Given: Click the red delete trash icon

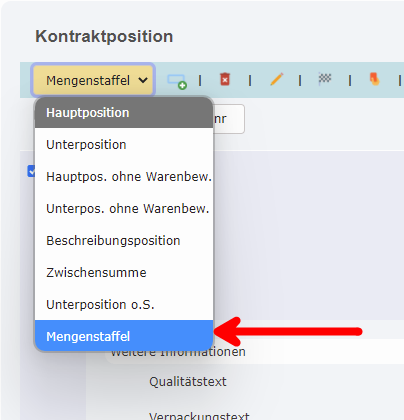Looking at the screenshot, I should click(x=225, y=79).
